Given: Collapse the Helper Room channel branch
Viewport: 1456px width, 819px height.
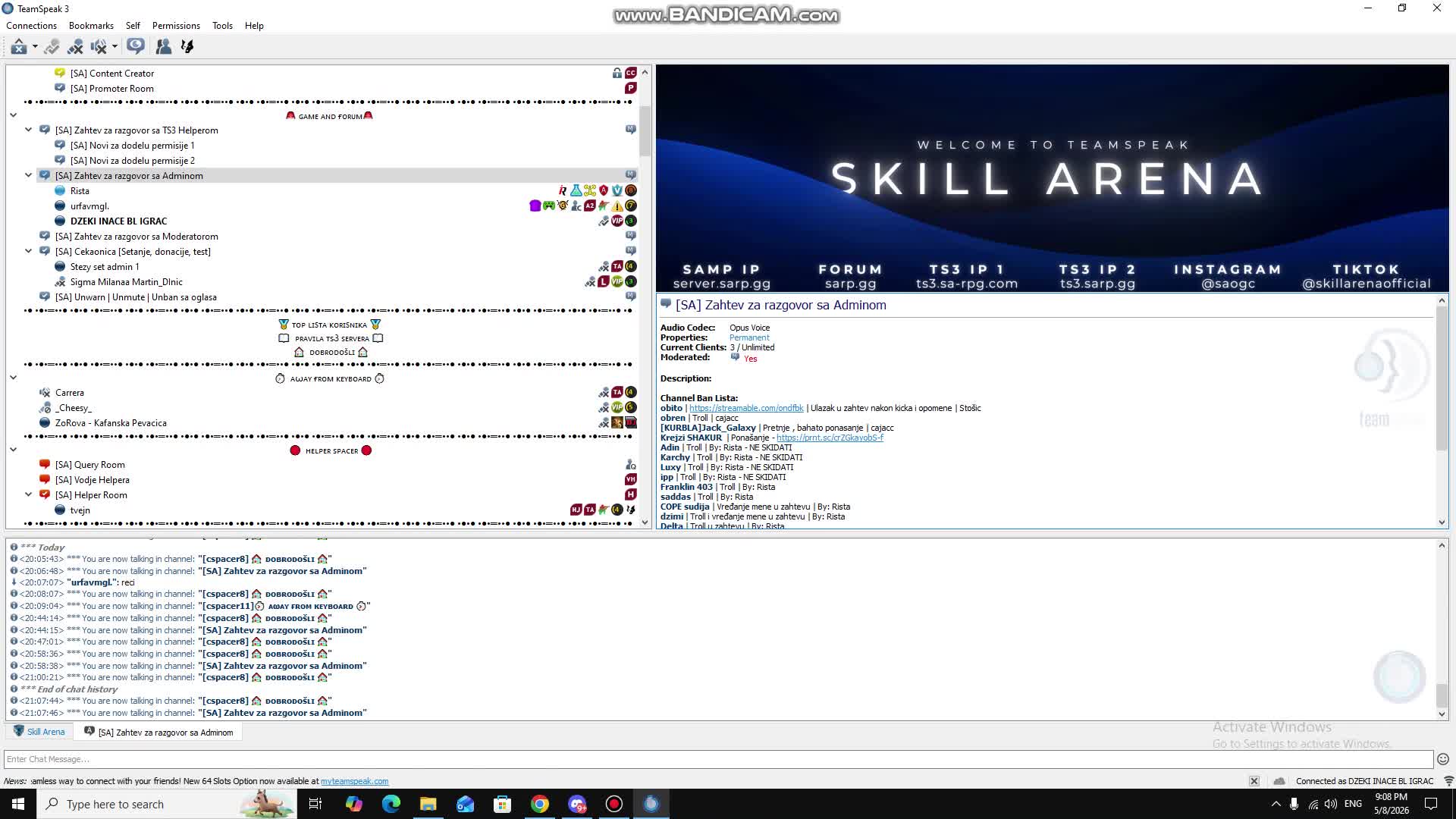Looking at the screenshot, I should (28, 494).
